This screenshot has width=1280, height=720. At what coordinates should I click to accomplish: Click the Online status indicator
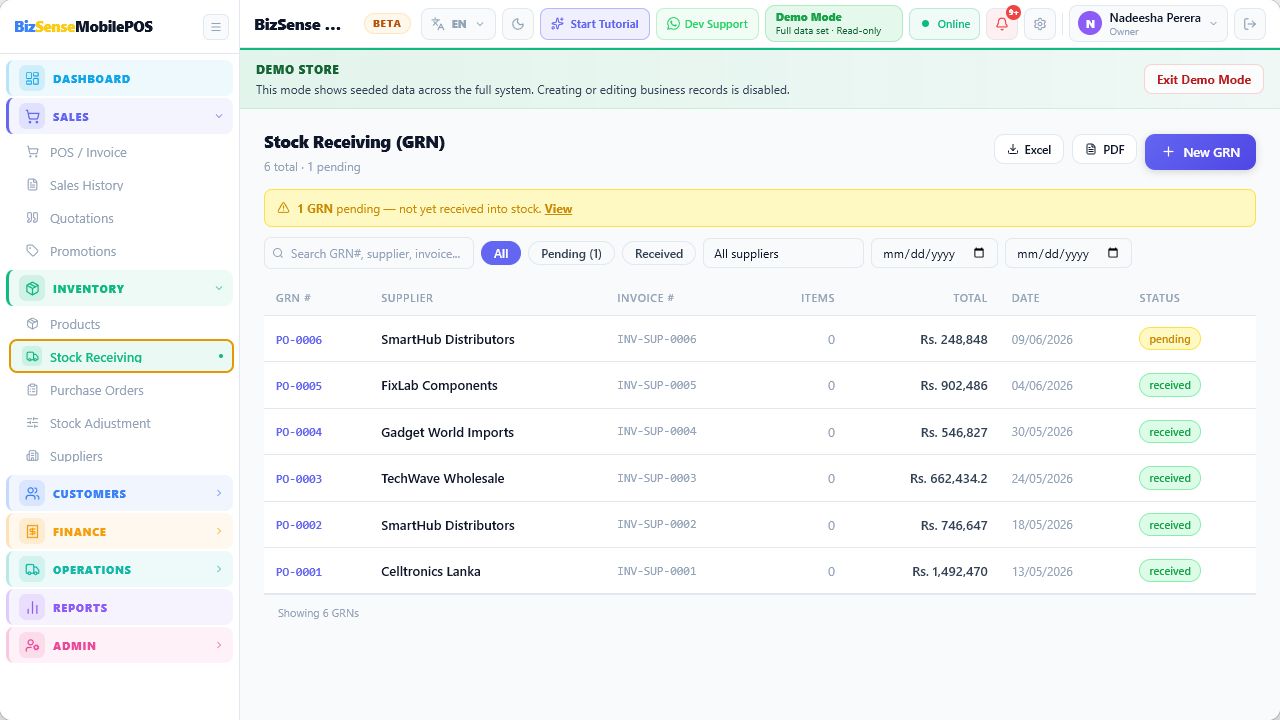point(944,24)
